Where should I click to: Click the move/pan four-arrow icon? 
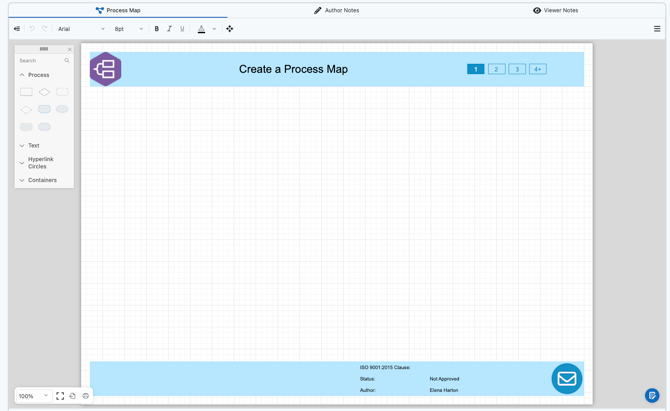pyautogui.click(x=229, y=29)
